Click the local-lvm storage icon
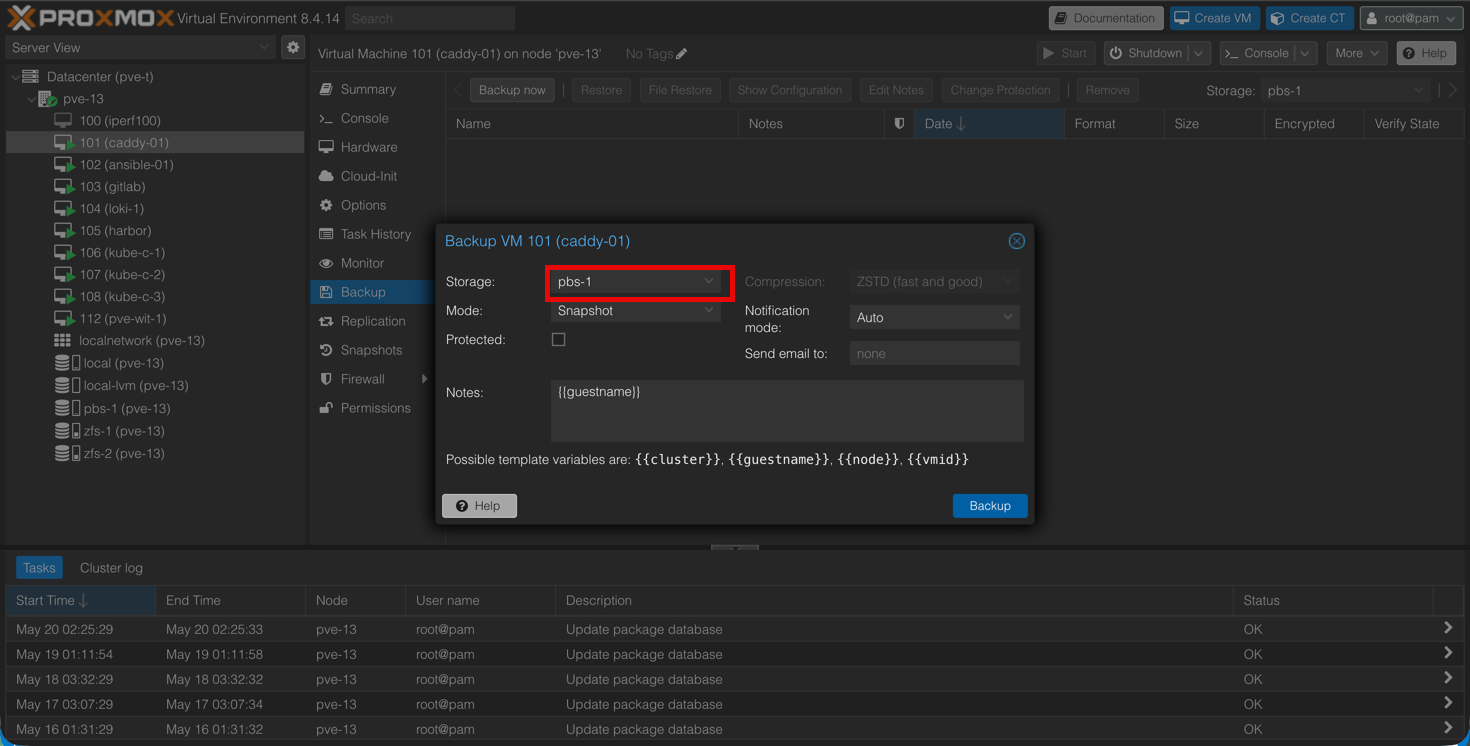Viewport: 1470px width, 746px height. coord(67,385)
